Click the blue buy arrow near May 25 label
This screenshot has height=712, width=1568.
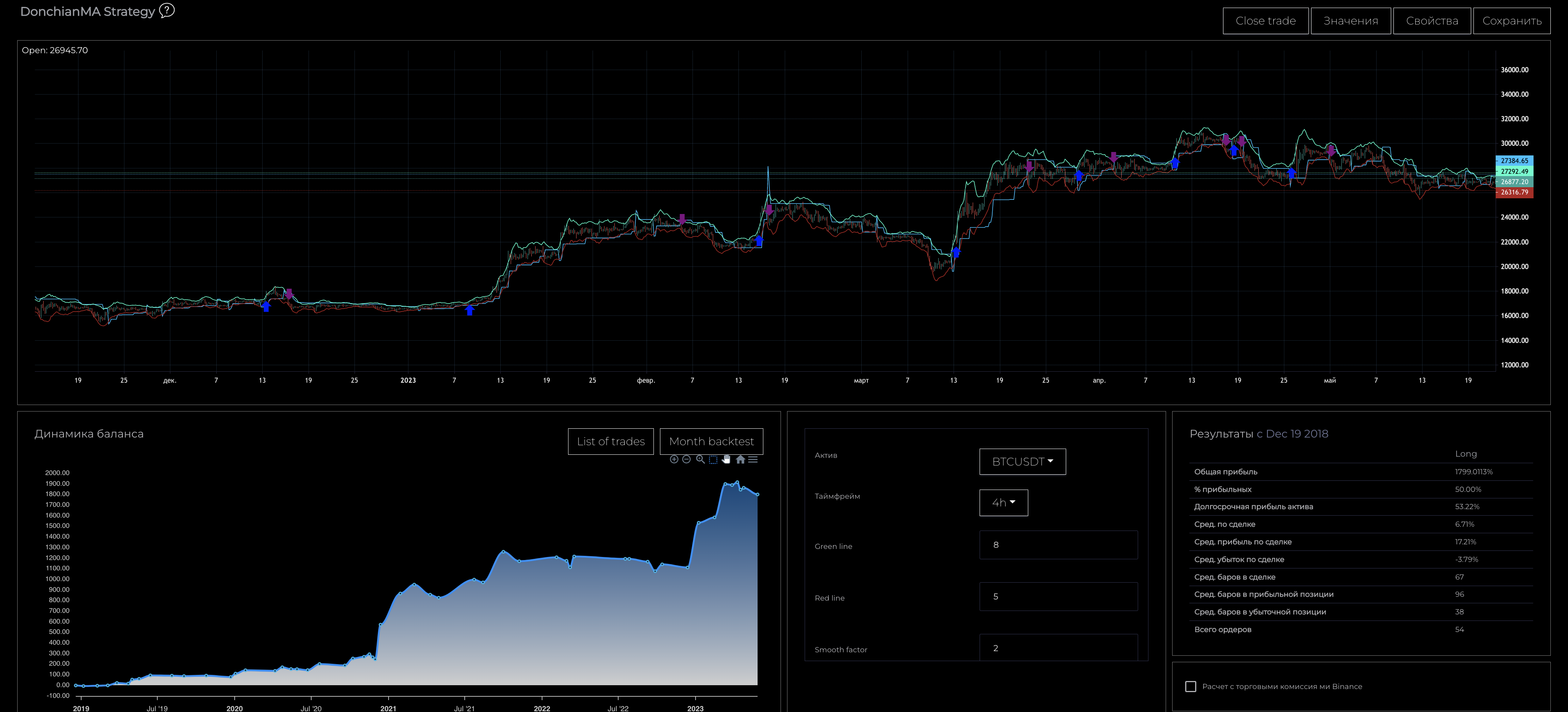[x=1291, y=173]
